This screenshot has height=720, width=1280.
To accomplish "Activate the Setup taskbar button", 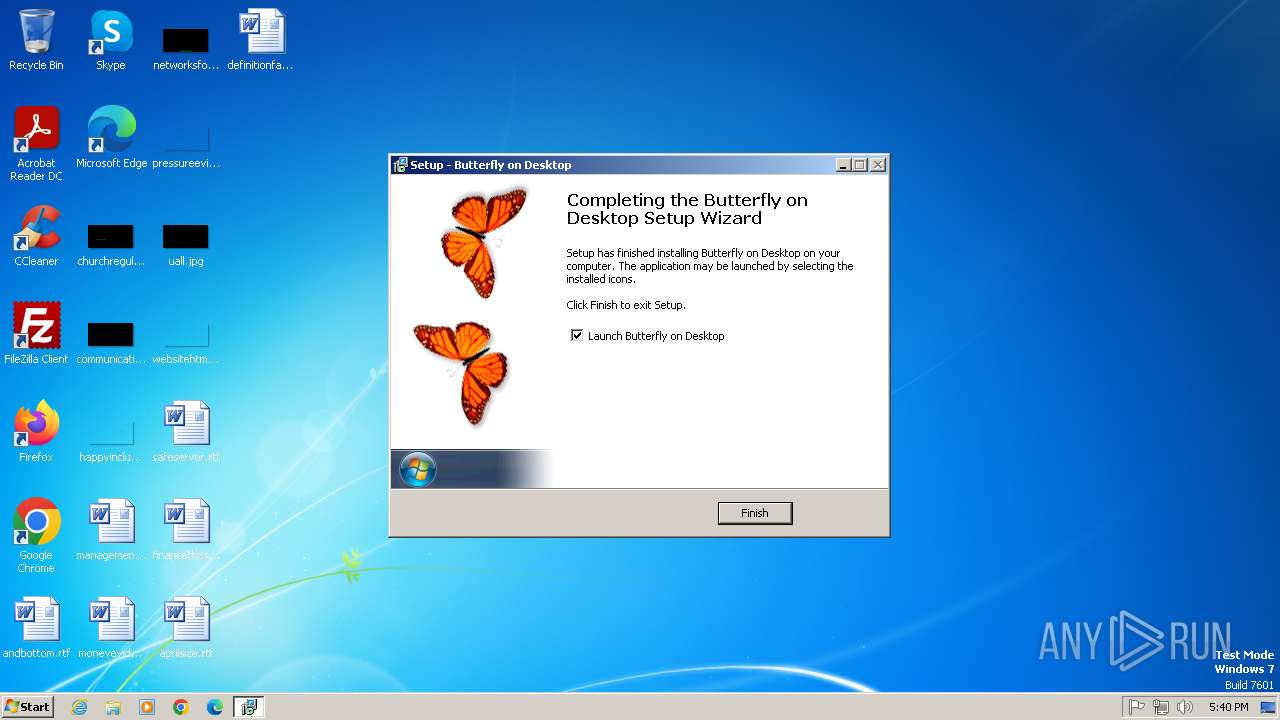I will point(249,707).
